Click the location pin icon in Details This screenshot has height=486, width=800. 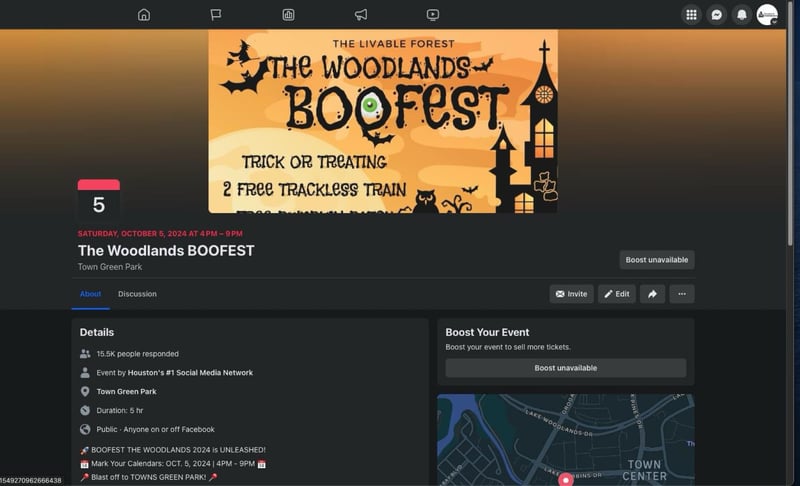click(x=85, y=392)
